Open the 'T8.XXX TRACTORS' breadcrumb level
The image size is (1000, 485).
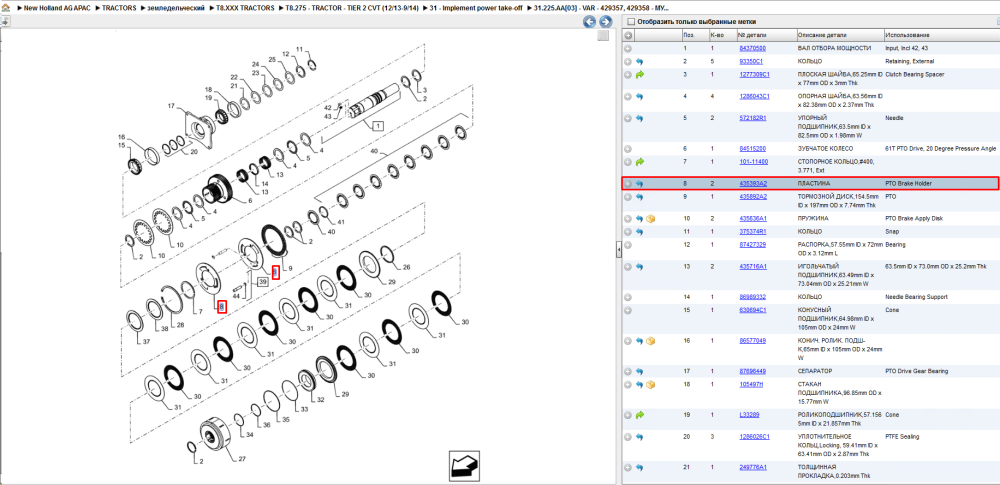(x=246, y=6)
